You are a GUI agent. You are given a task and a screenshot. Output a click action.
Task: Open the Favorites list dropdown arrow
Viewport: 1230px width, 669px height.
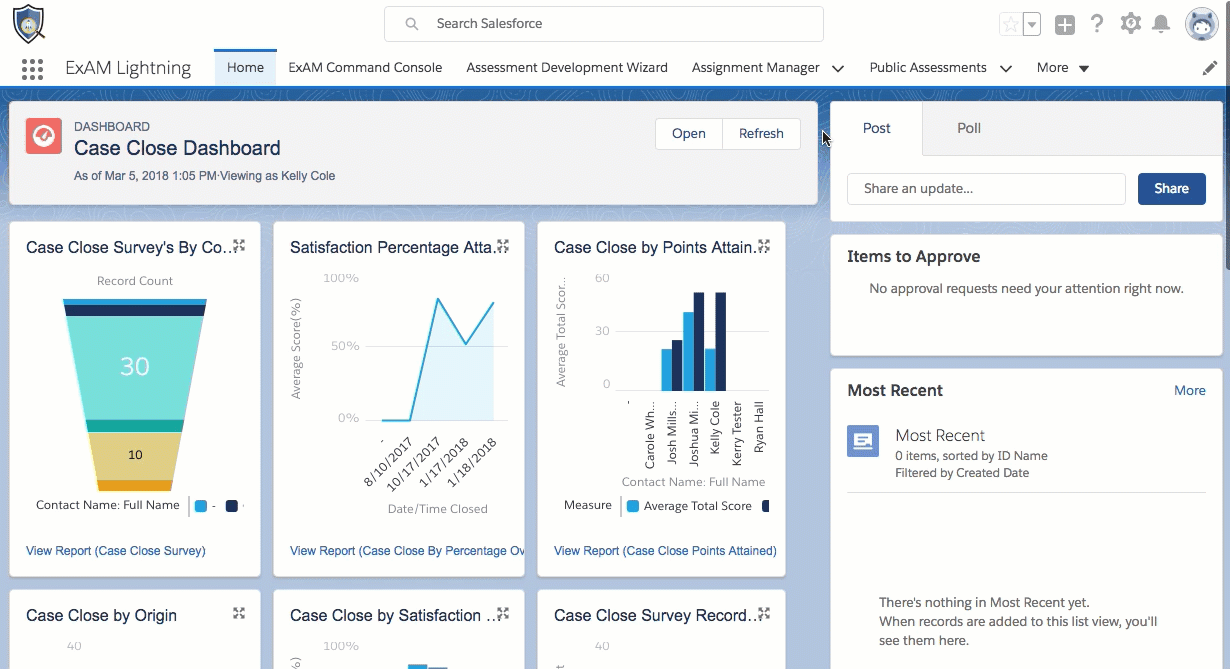pyautogui.click(x=1032, y=25)
